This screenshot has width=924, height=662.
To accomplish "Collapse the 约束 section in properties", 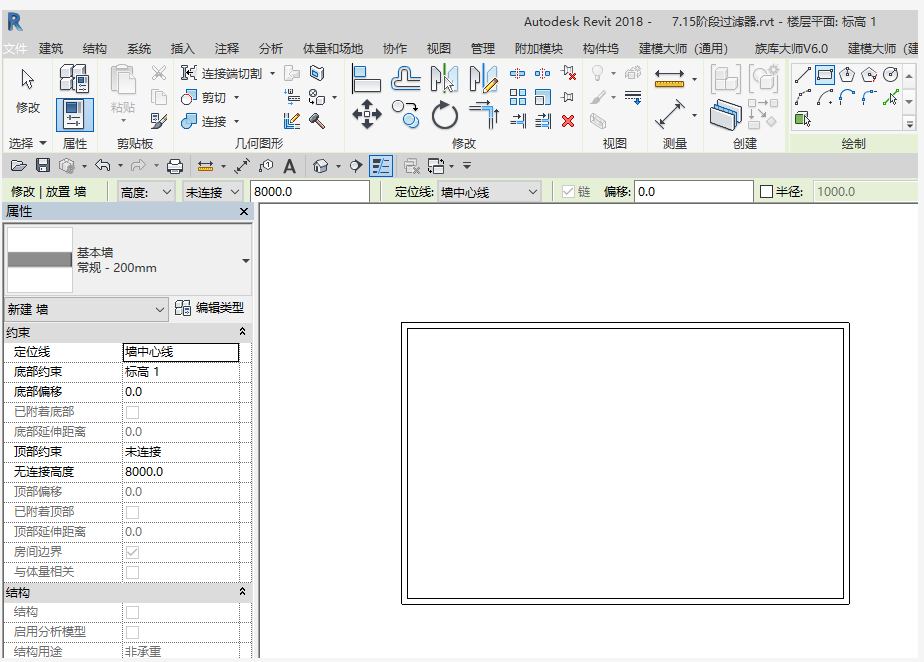I will click(242, 331).
